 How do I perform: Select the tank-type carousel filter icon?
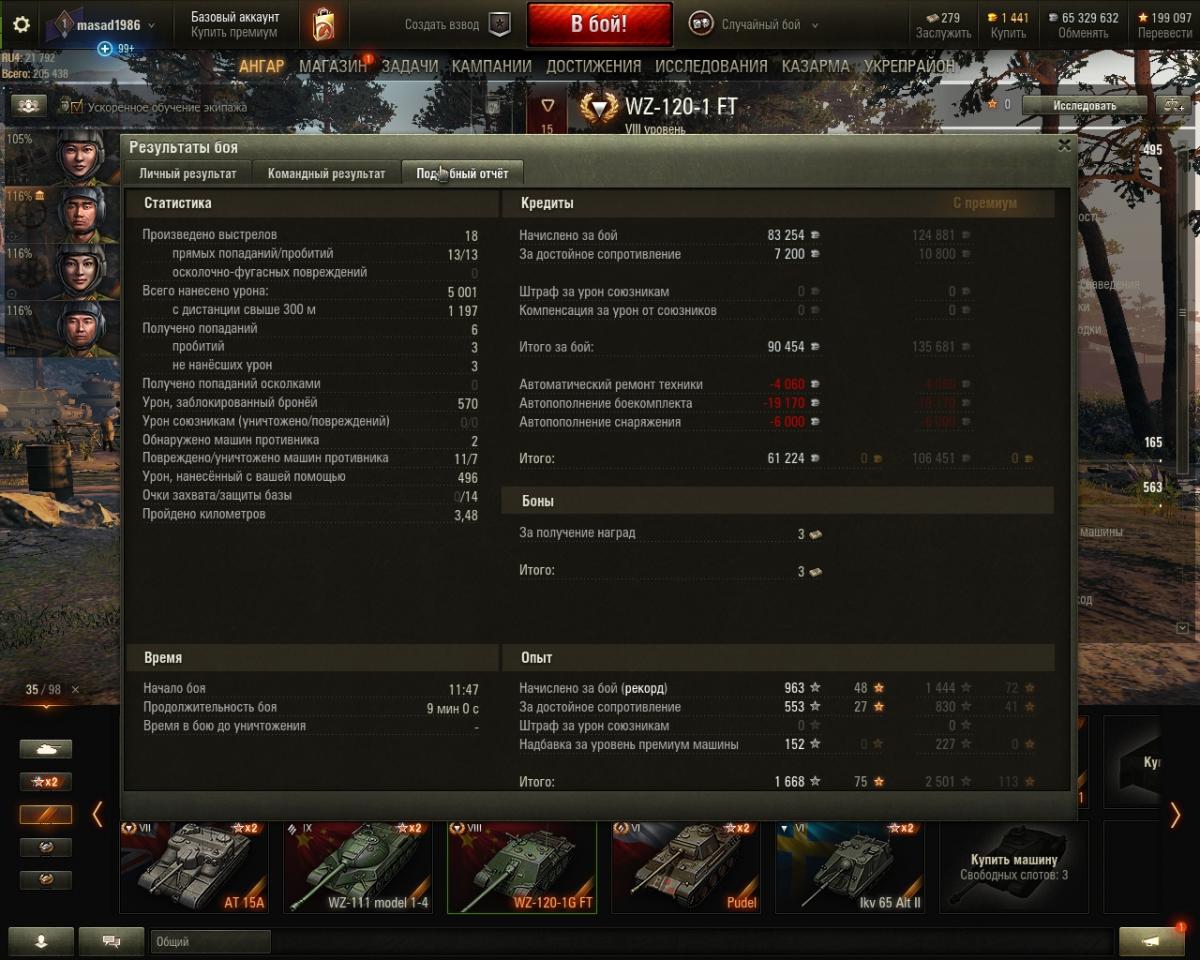coord(46,749)
